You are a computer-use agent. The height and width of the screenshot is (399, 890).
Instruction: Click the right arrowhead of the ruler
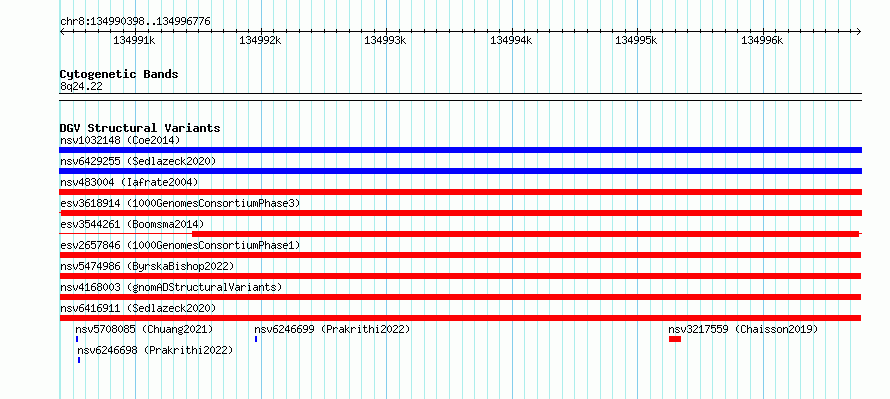[859, 31]
